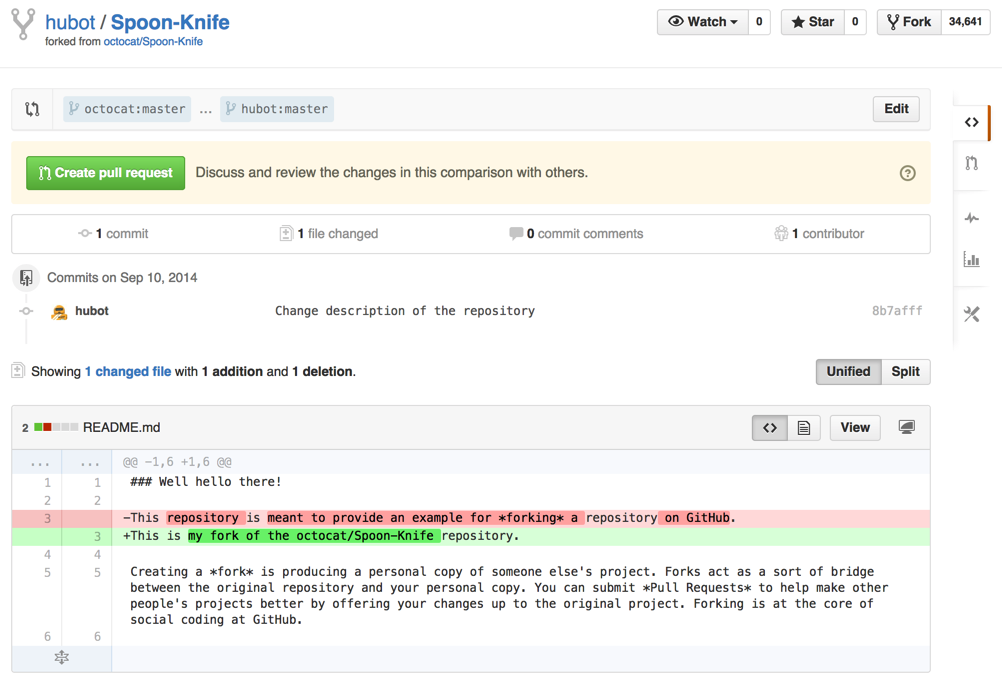
Task: Click the file icon beside '1 file changed'
Action: click(x=286, y=234)
